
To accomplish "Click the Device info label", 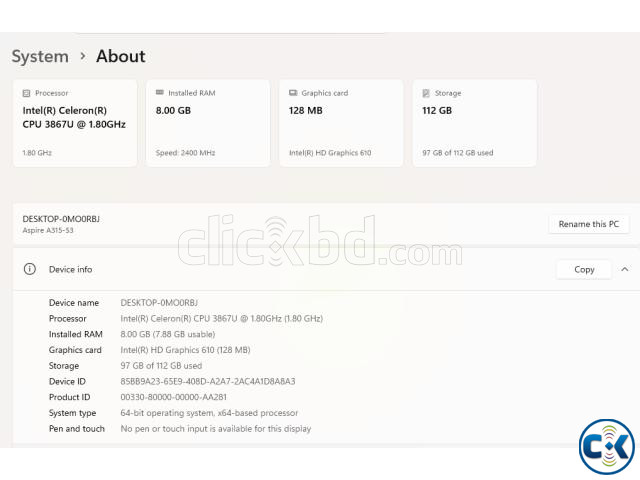I will 71,269.
